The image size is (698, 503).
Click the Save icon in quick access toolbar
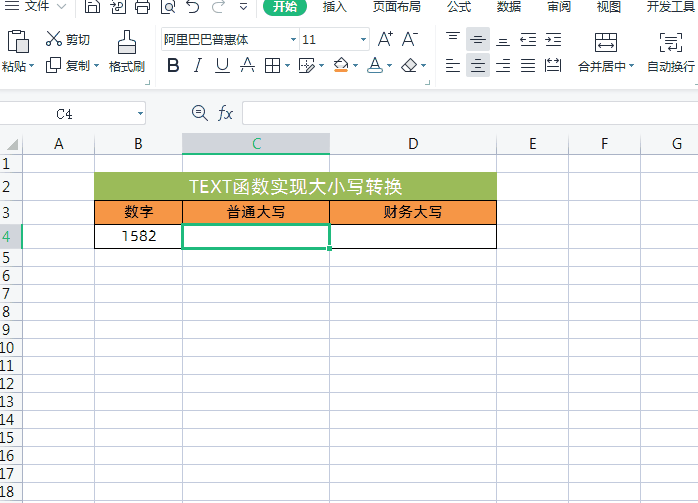92,6
